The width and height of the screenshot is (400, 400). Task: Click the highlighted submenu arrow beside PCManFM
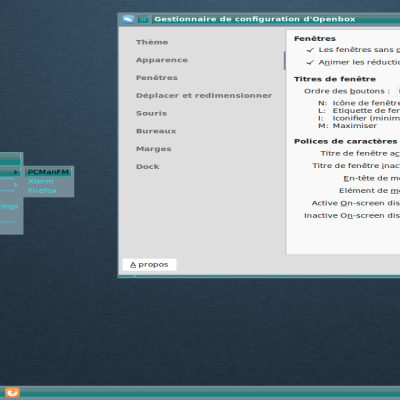16,172
